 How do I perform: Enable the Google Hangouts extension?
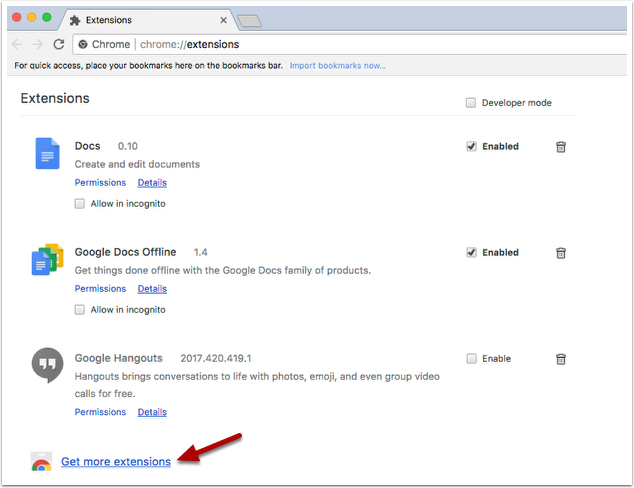click(471, 359)
